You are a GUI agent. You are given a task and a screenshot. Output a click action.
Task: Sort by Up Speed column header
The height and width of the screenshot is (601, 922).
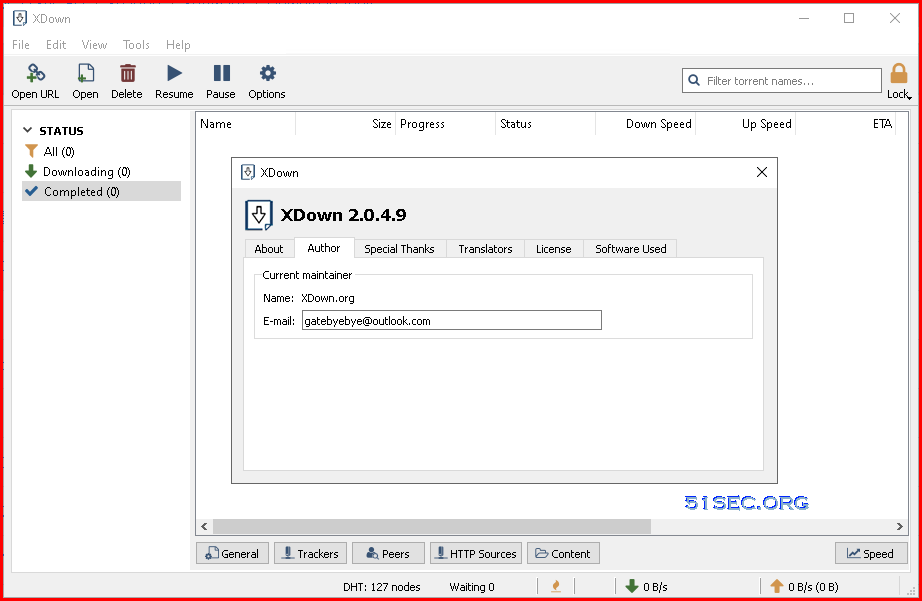coord(746,123)
